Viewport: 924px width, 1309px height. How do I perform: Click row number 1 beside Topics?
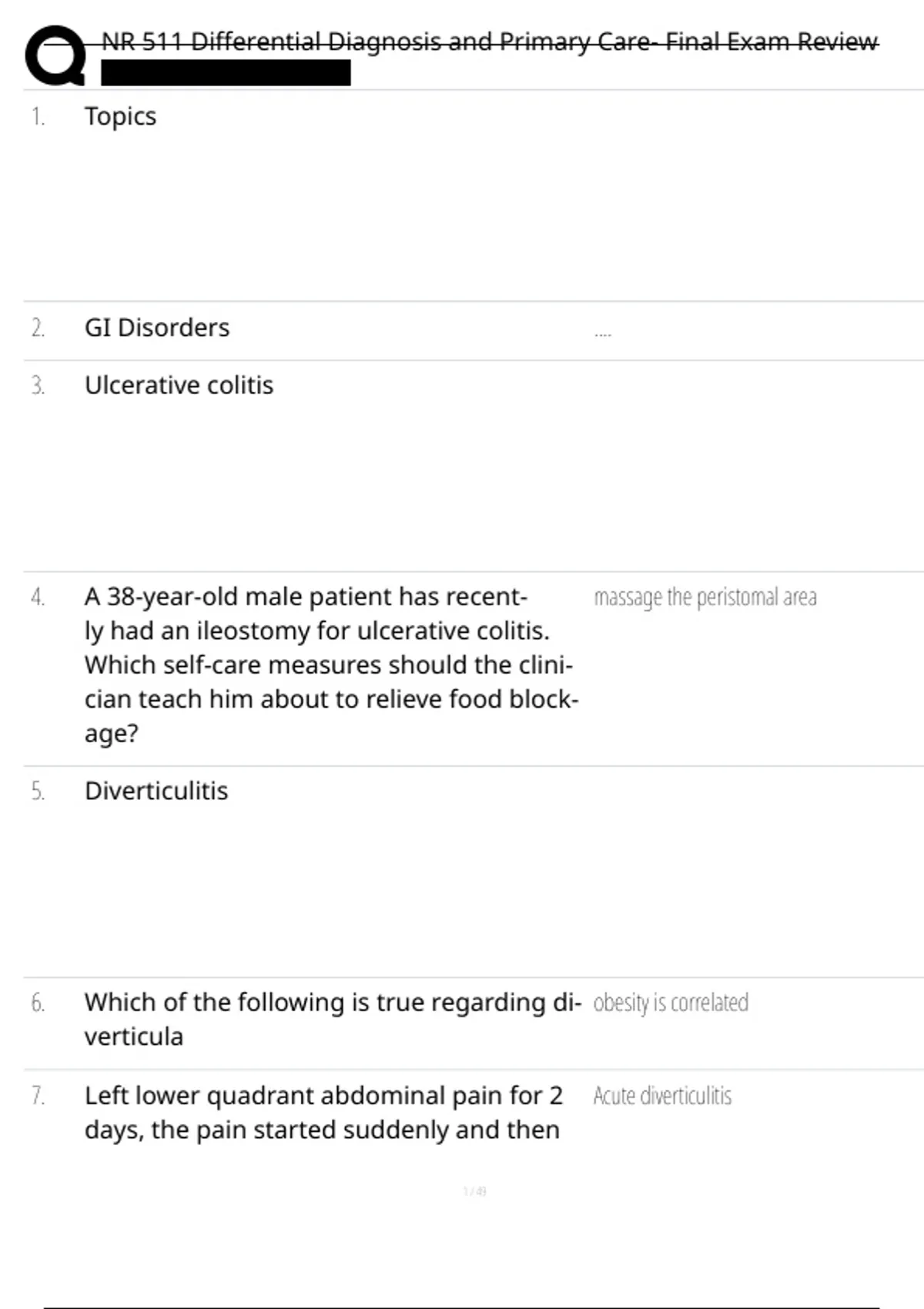[x=38, y=117]
